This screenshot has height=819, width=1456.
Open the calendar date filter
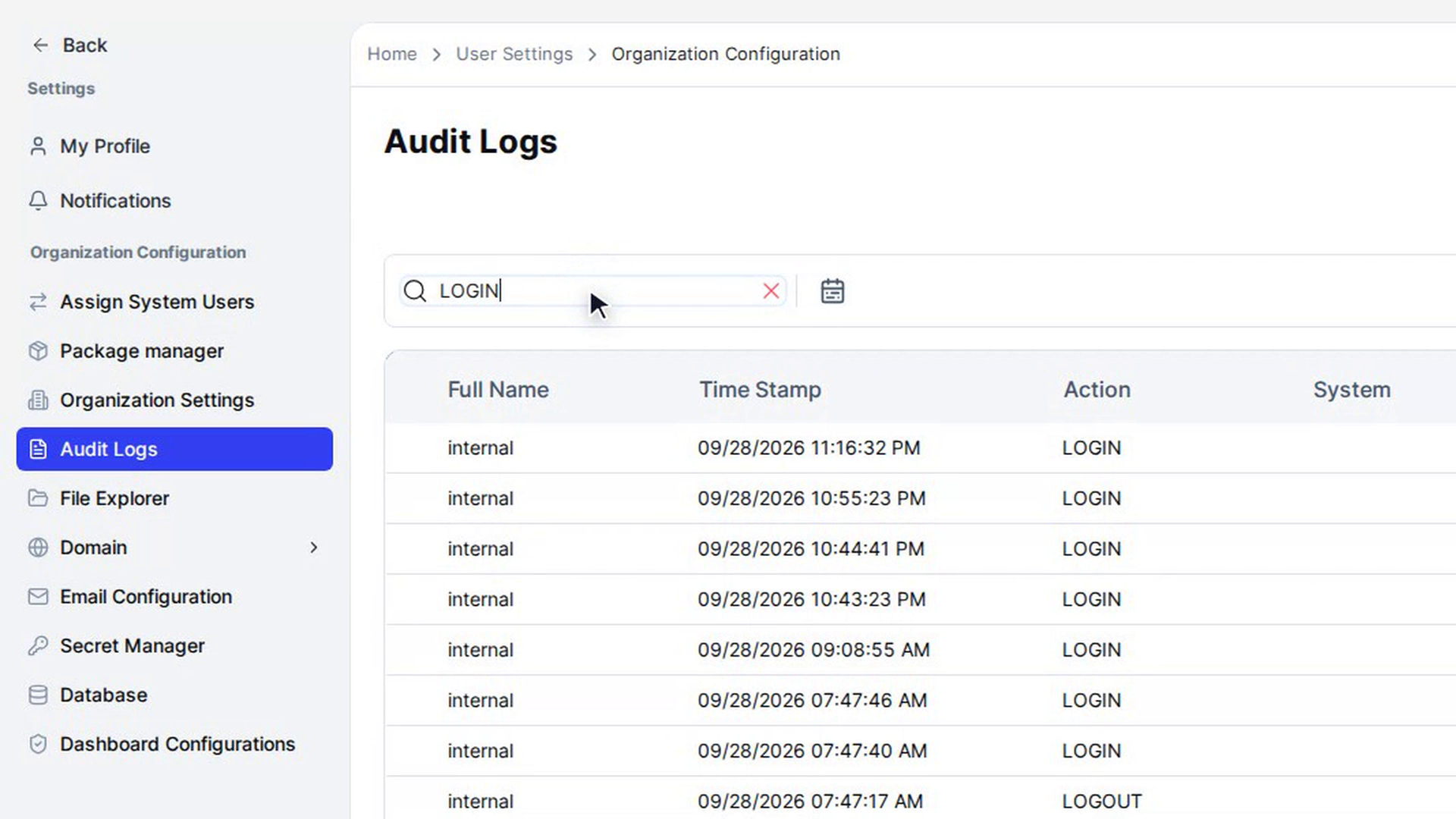tap(833, 291)
